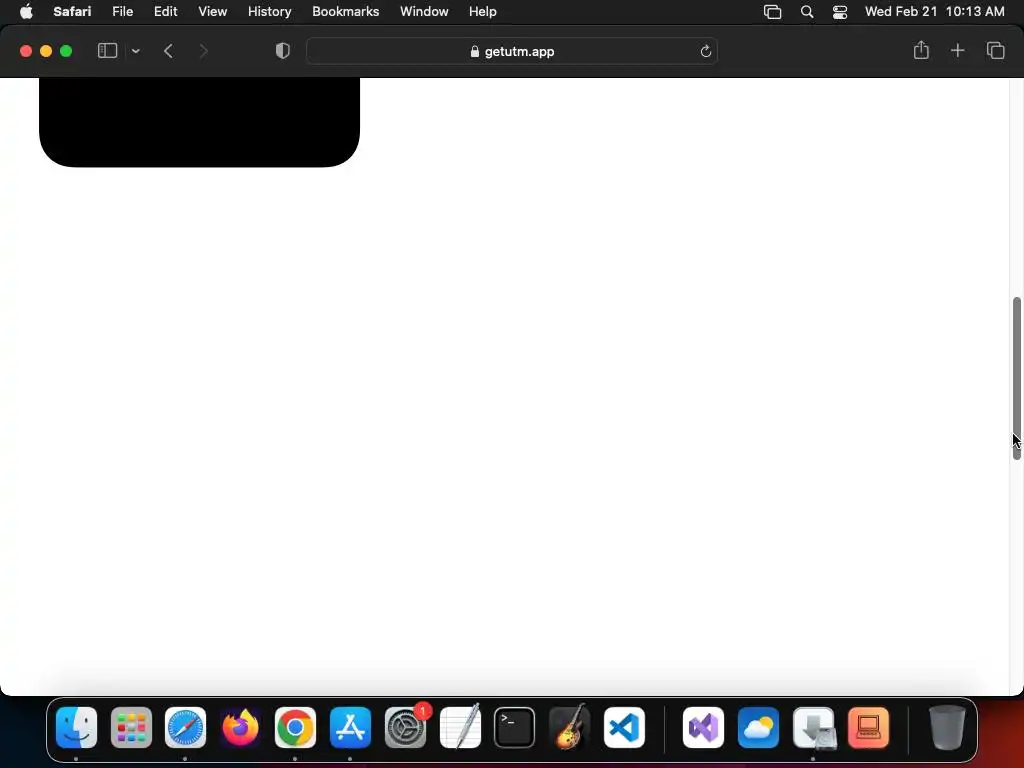Open Finder from the Dock
This screenshot has height=768, width=1024.
click(x=76, y=727)
